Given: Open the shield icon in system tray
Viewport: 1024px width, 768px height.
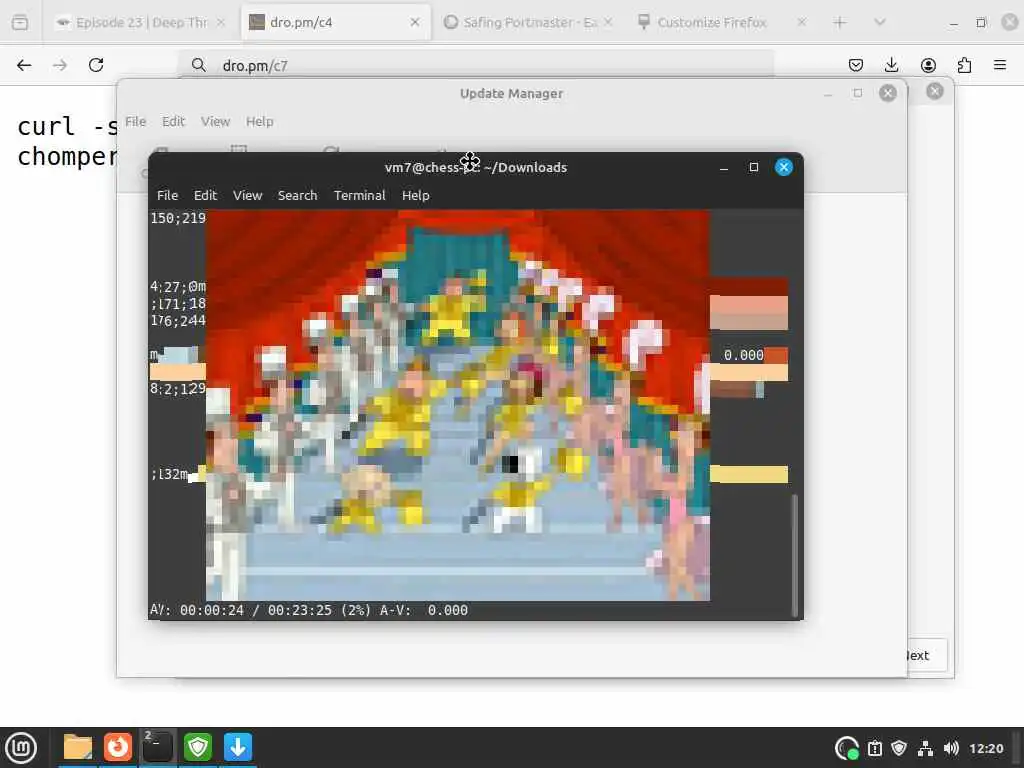Looking at the screenshot, I should [x=899, y=748].
